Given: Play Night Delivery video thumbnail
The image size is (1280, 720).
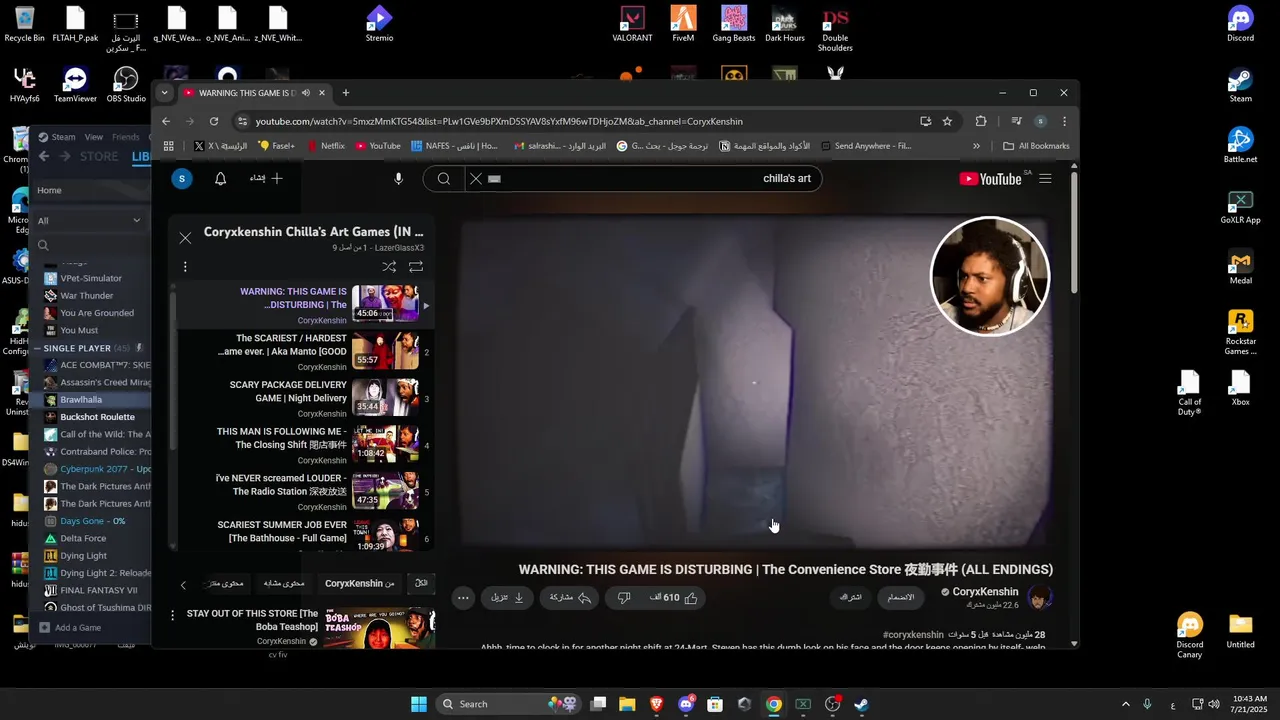Looking at the screenshot, I should point(385,396).
